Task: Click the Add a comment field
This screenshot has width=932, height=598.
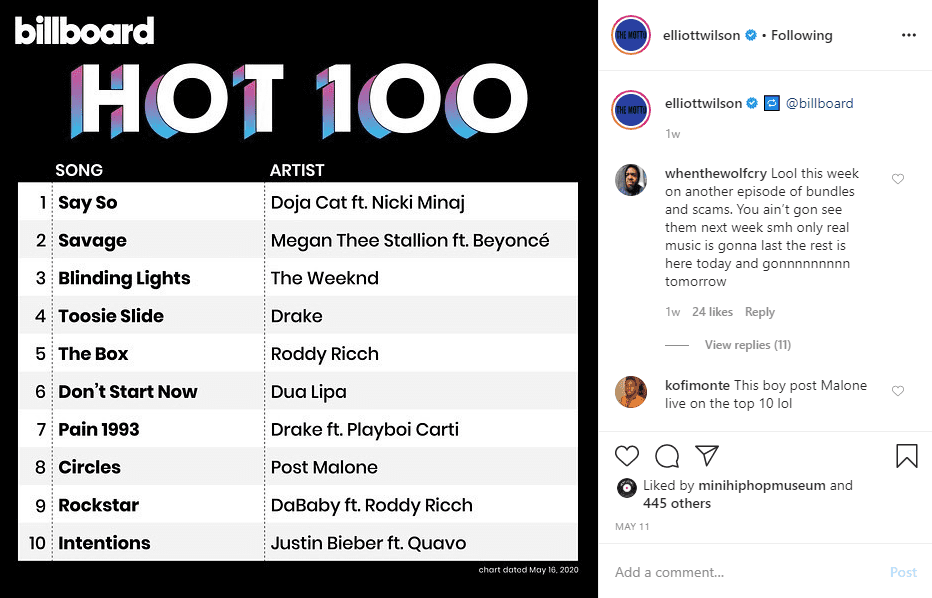Action: tap(743, 572)
